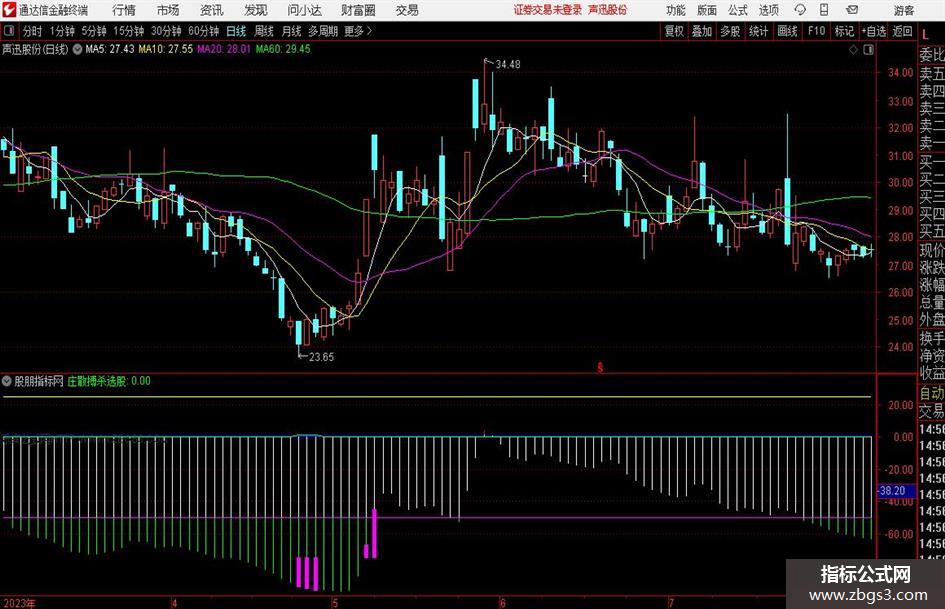
Task: Select the 月线 monthly chart tab
Action: (291, 31)
